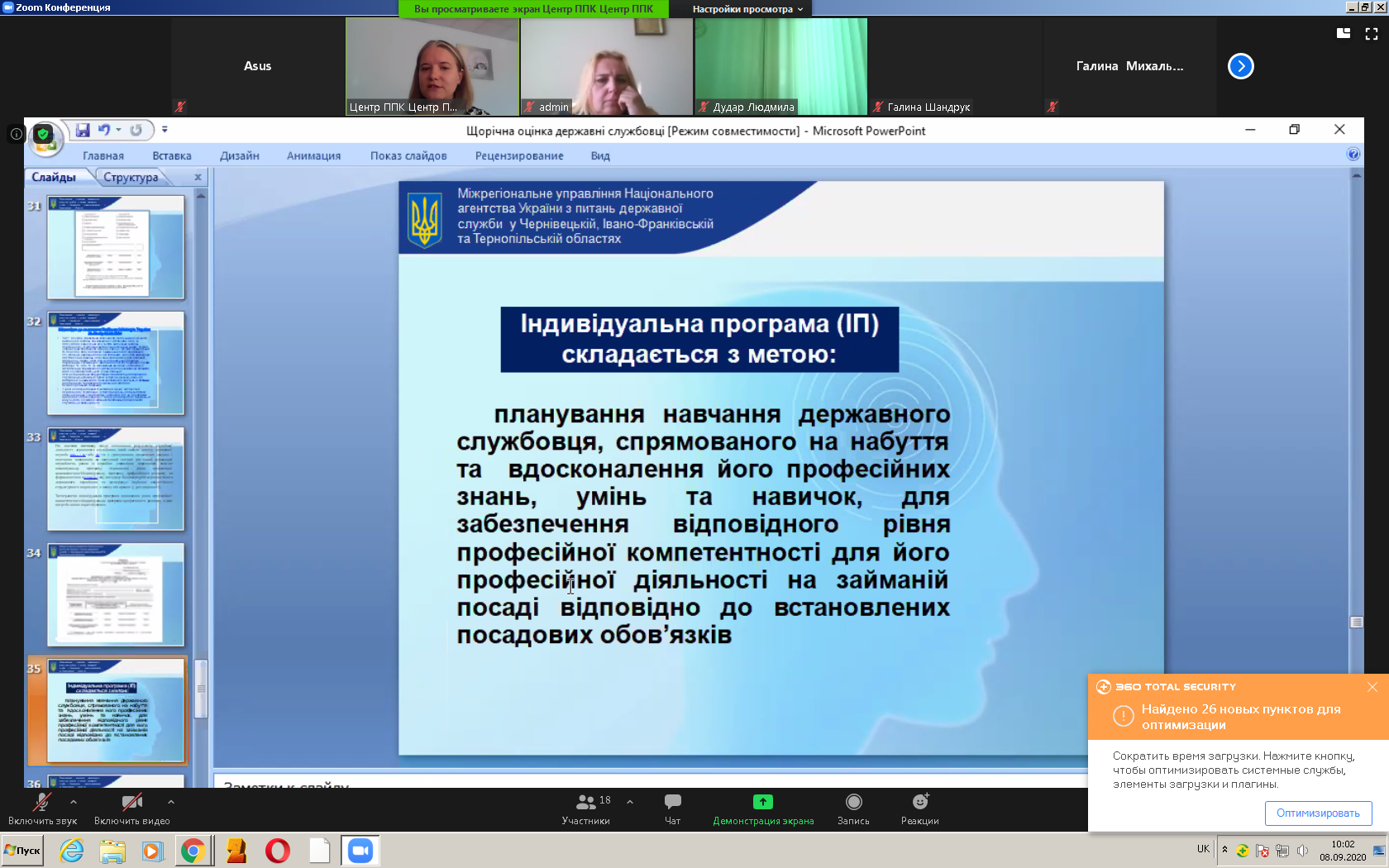Select slide 34 thumbnail
Viewport: 1389px width, 868px height.
coord(116,594)
